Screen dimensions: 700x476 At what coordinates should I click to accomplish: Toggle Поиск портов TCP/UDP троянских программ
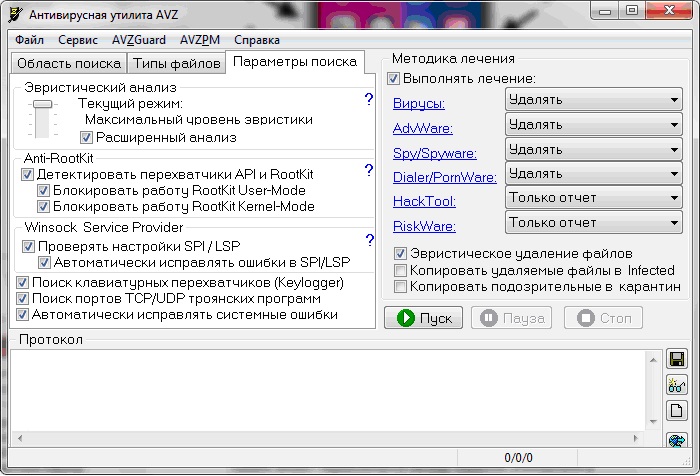coord(22,298)
